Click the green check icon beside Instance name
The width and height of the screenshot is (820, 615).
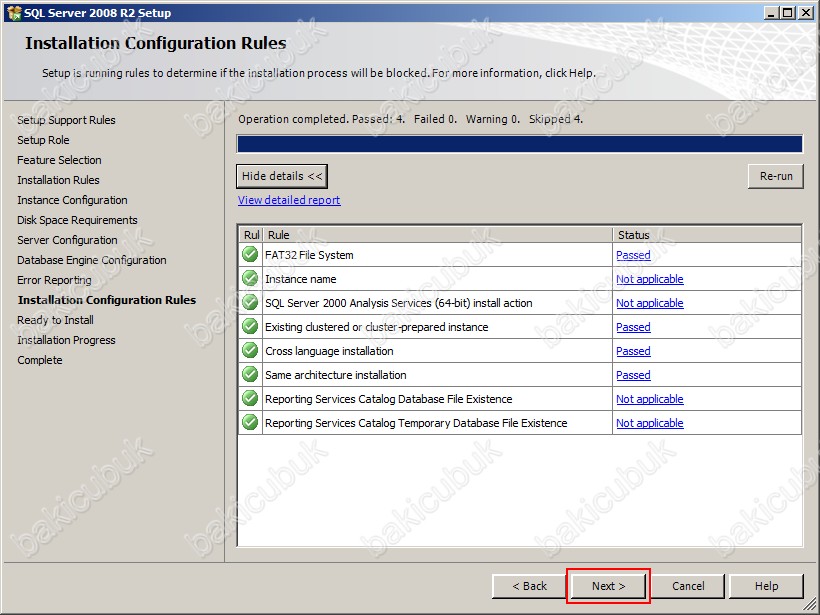point(250,279)
